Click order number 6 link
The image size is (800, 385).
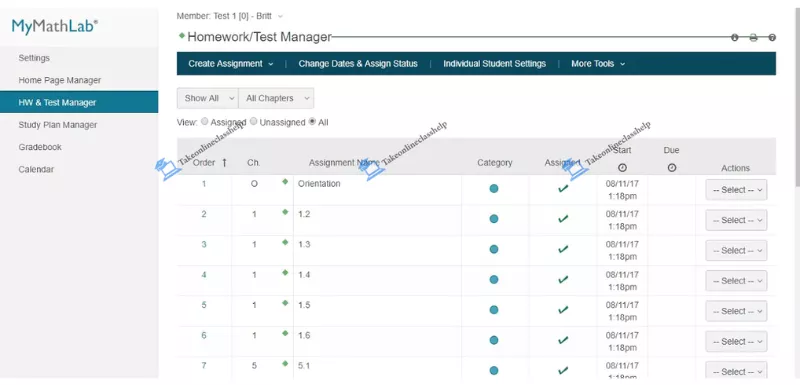point(204,336)
